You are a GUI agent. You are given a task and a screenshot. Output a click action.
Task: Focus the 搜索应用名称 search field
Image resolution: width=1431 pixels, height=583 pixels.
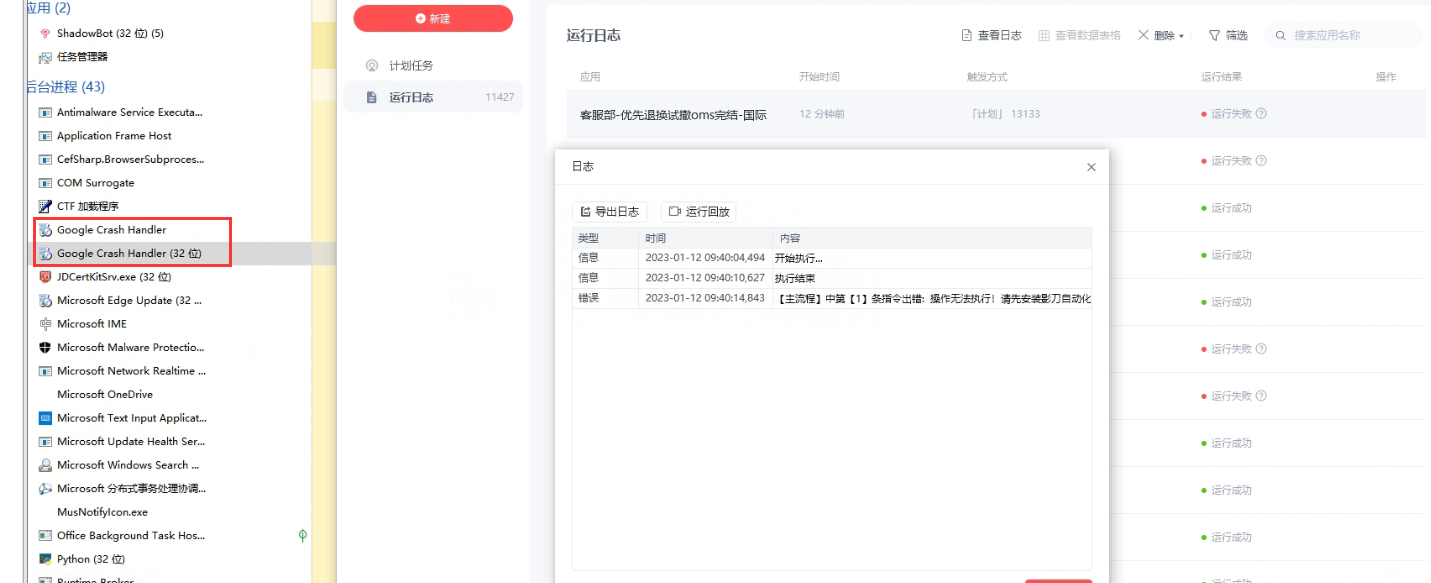click(x=1343, y=35)
